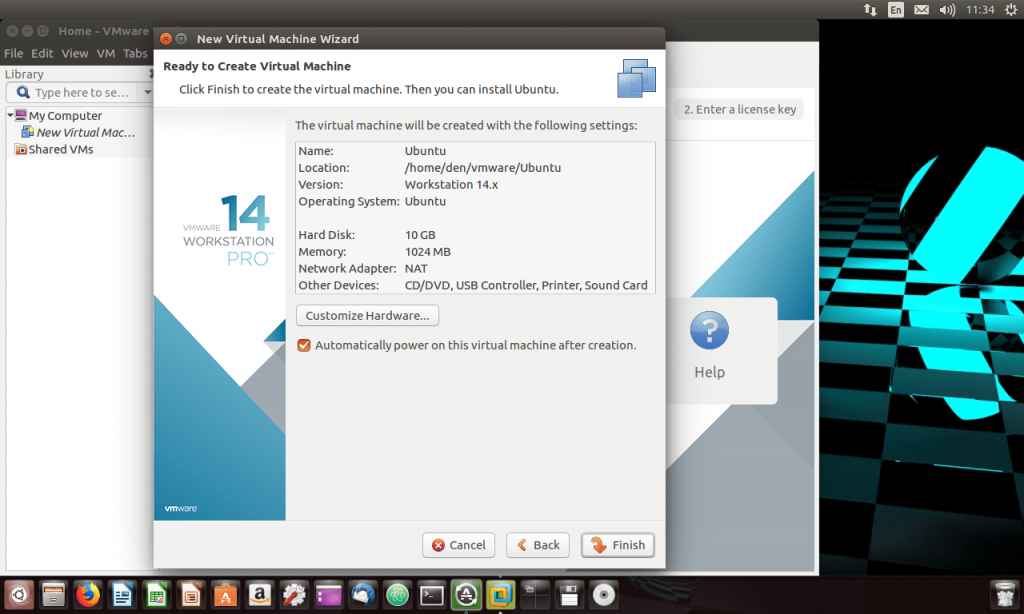
Task: Click the 'NAT' network adapter value
Action: (416, 268)
